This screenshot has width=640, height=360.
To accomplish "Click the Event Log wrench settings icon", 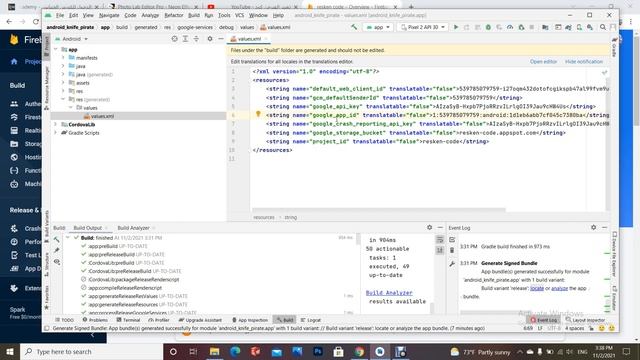I will click(452, 264).
